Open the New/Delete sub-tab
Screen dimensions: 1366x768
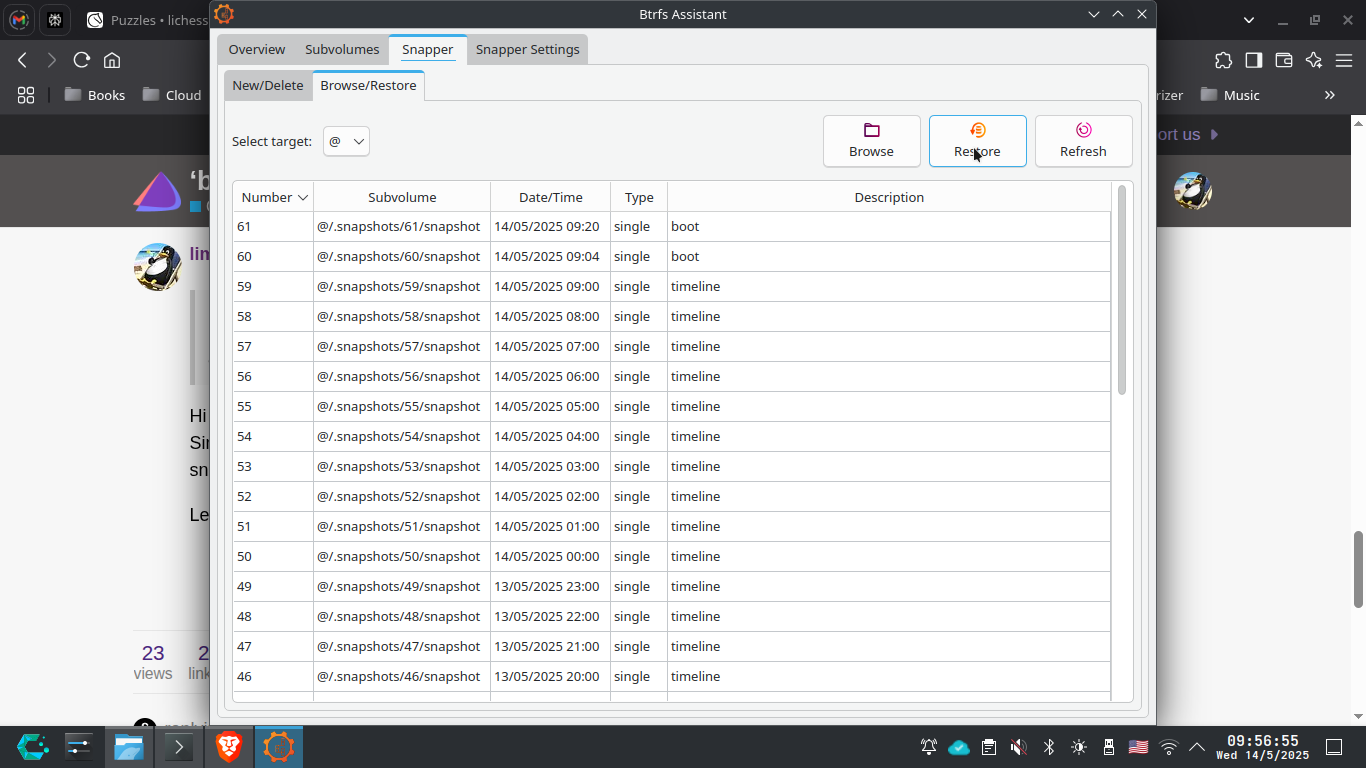tap(267, 85)
